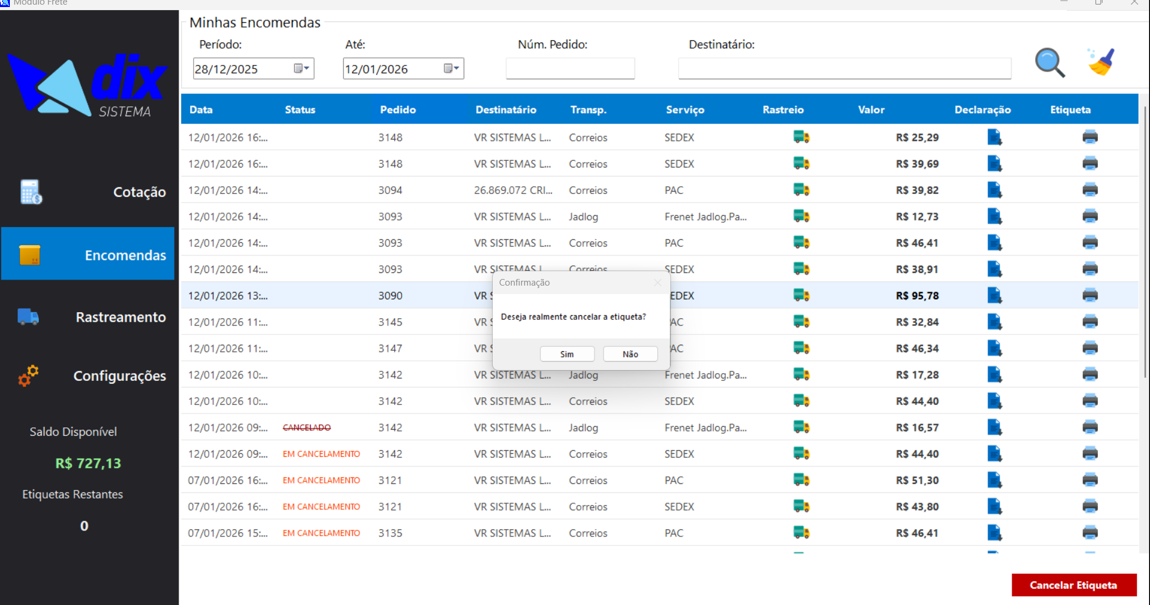Open the Até date picker dropdown
This screenshot has width=1150, height=605.
pyautogui.click(x=452, y=69)
